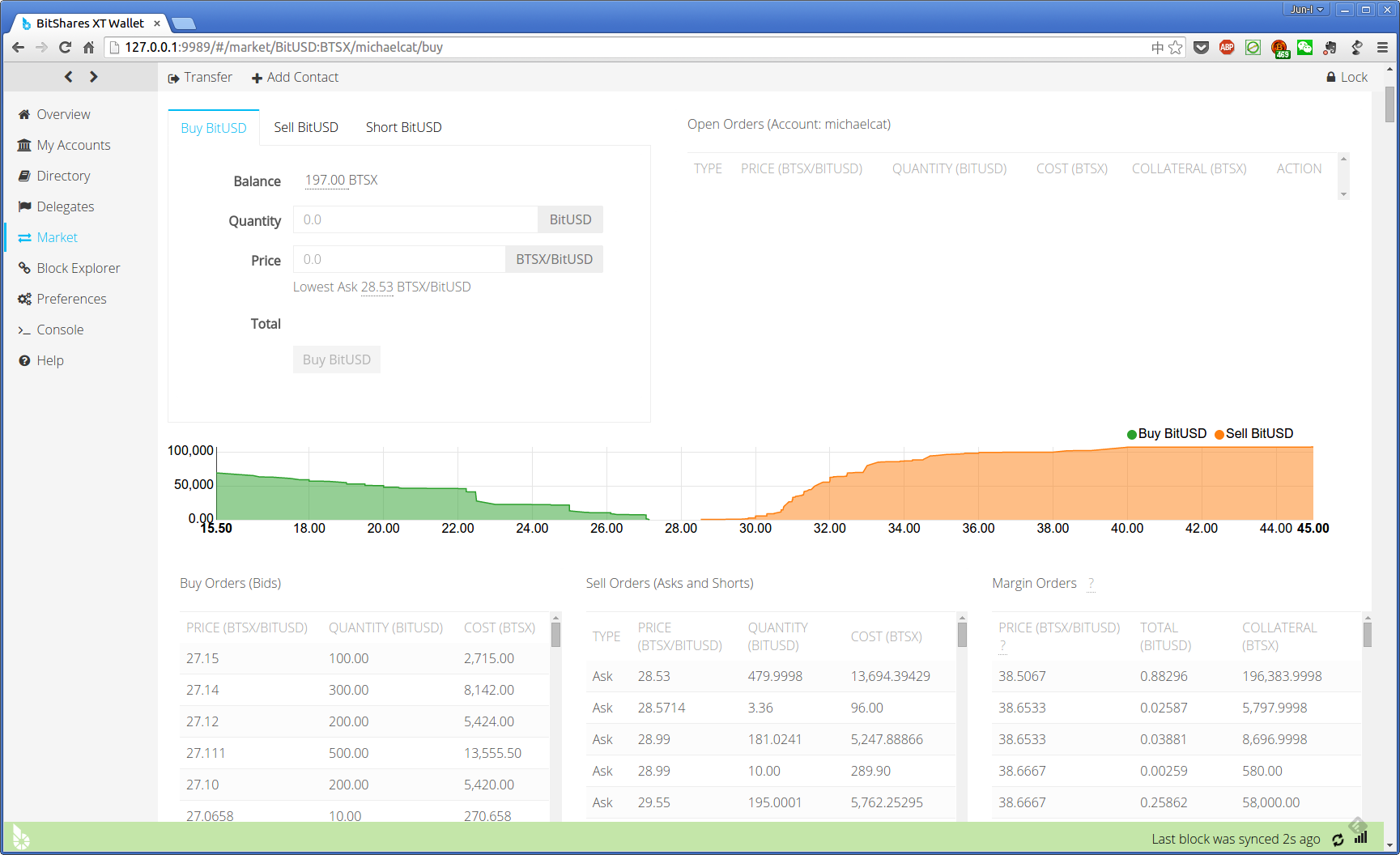Click Open Orders scroll down arrow
Screen dimensions: 1400x855
coord(1343,194)
